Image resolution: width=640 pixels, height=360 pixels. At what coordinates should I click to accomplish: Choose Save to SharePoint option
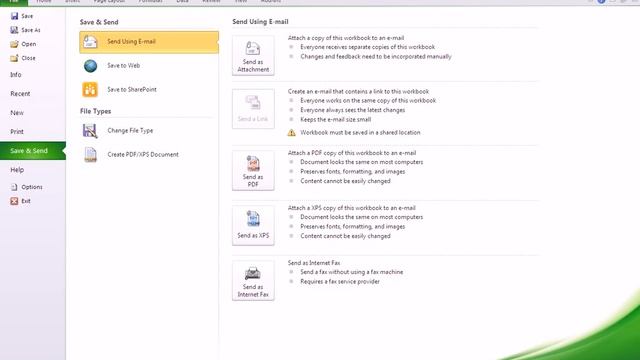(149, 89)
